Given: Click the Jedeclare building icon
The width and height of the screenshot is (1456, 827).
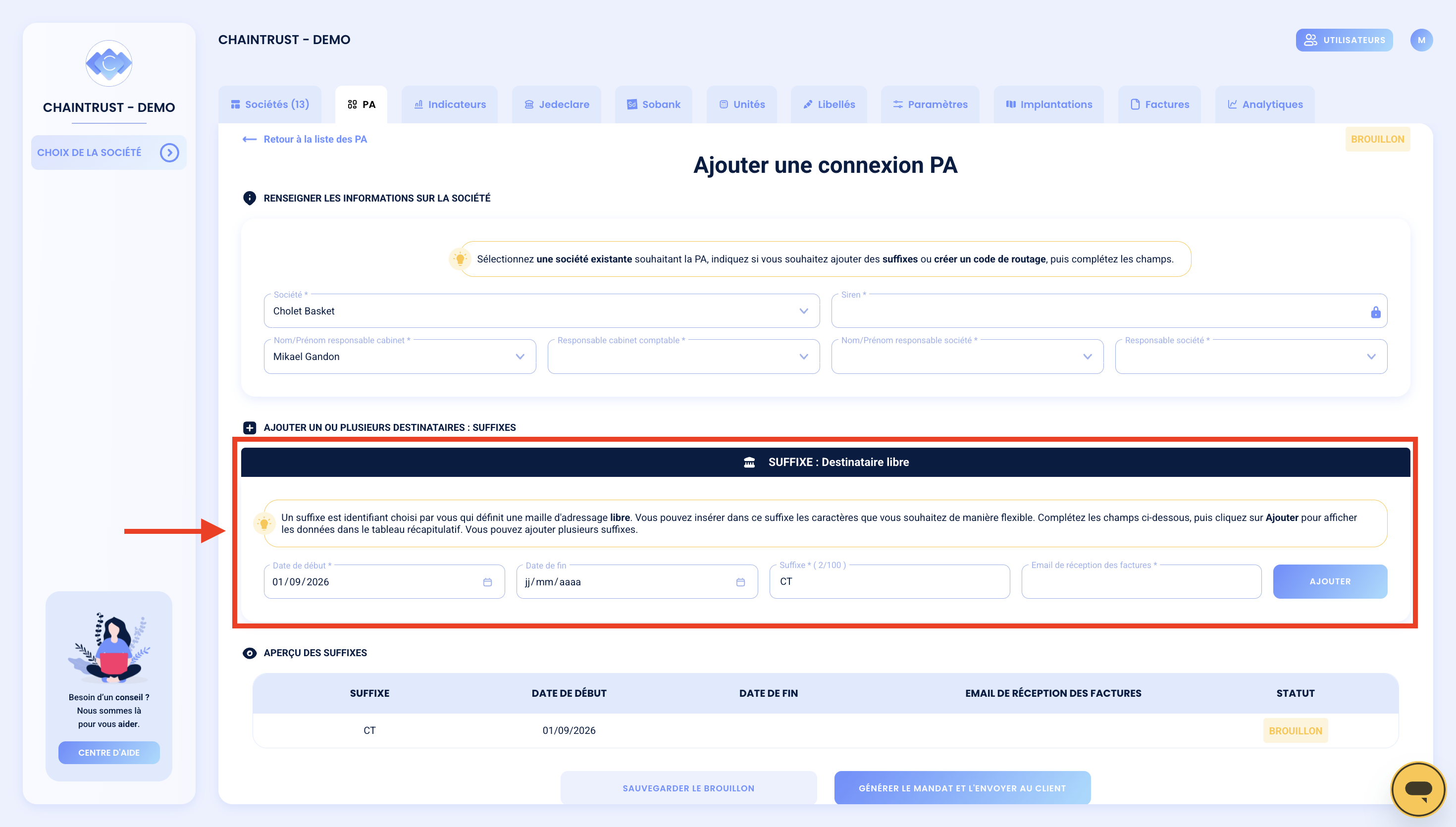Looking at the screenshot, I should 529,104.
